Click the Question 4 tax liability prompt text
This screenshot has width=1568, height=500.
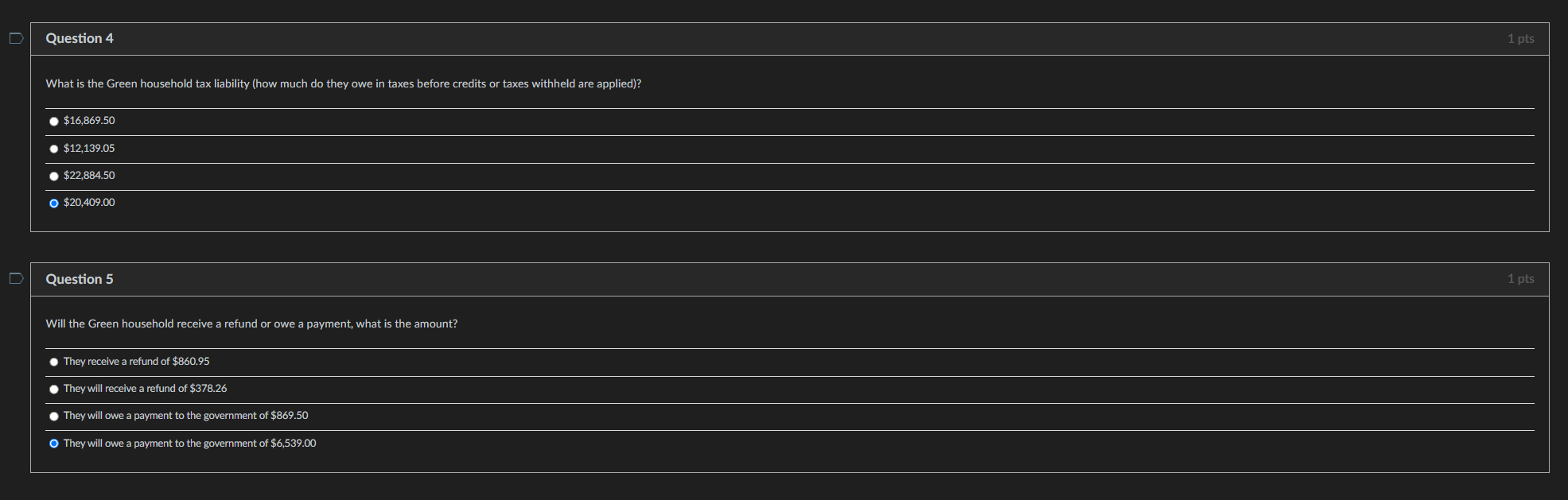pyautogui.click(x=344, y=83)
